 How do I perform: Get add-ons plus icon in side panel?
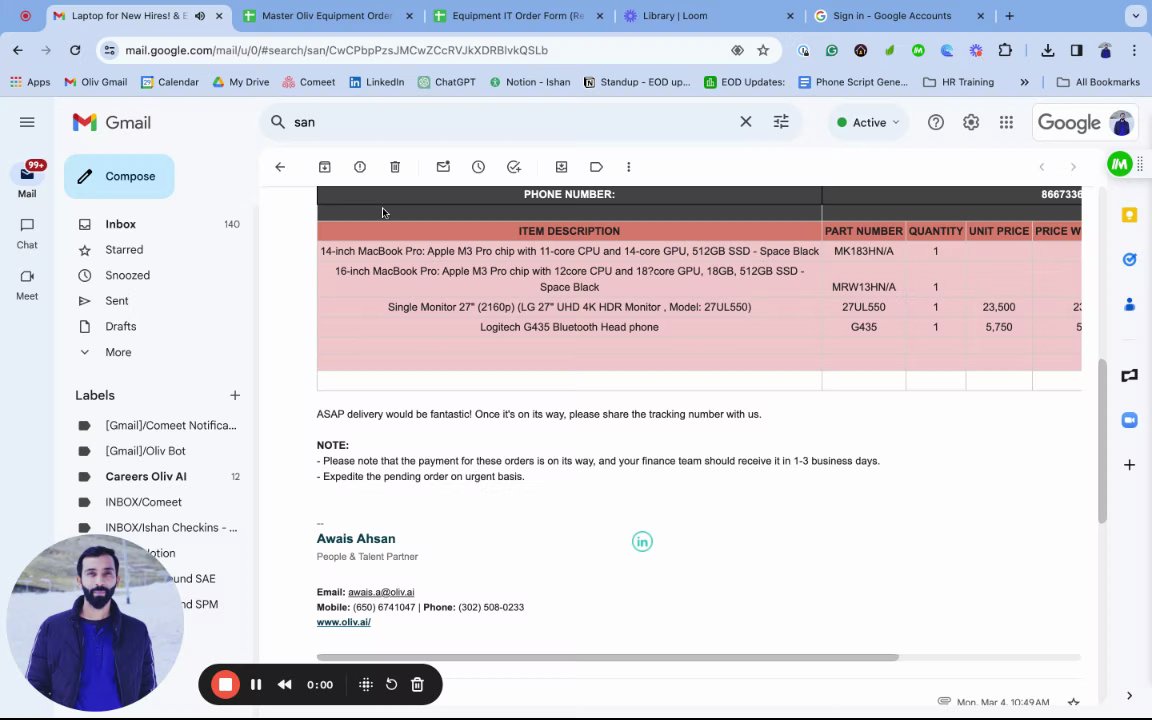tap(1130, 464)
